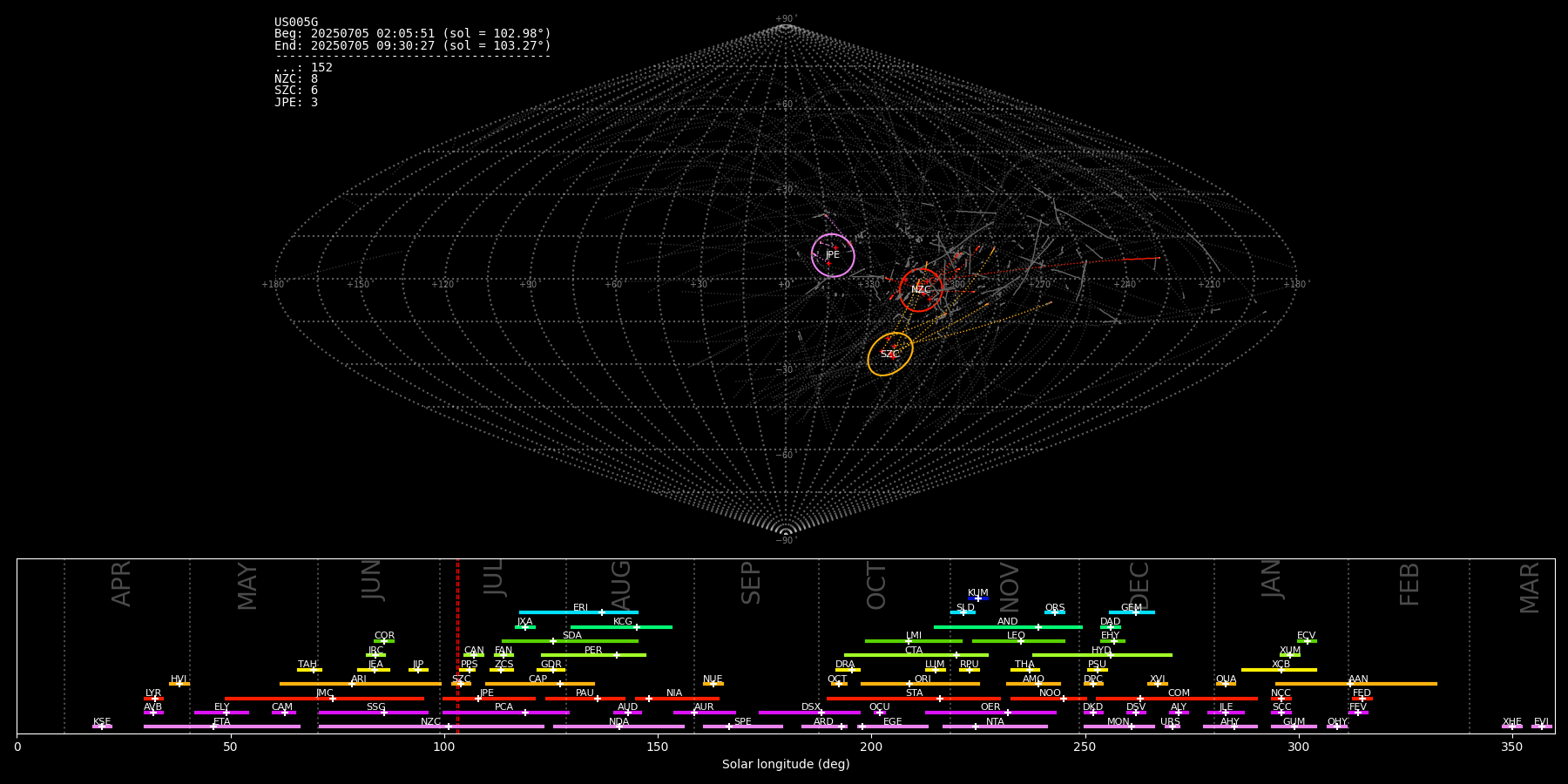Select the ORS shower label in the timeline

click(1055, 608)
